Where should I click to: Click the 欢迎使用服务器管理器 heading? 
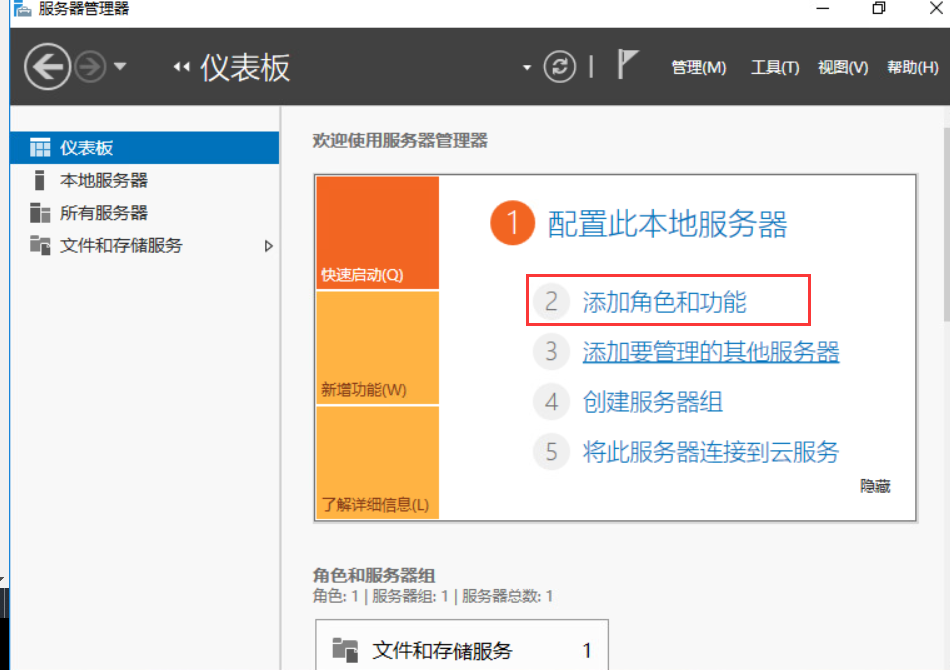pyautogui.click(x=400, y=141)
